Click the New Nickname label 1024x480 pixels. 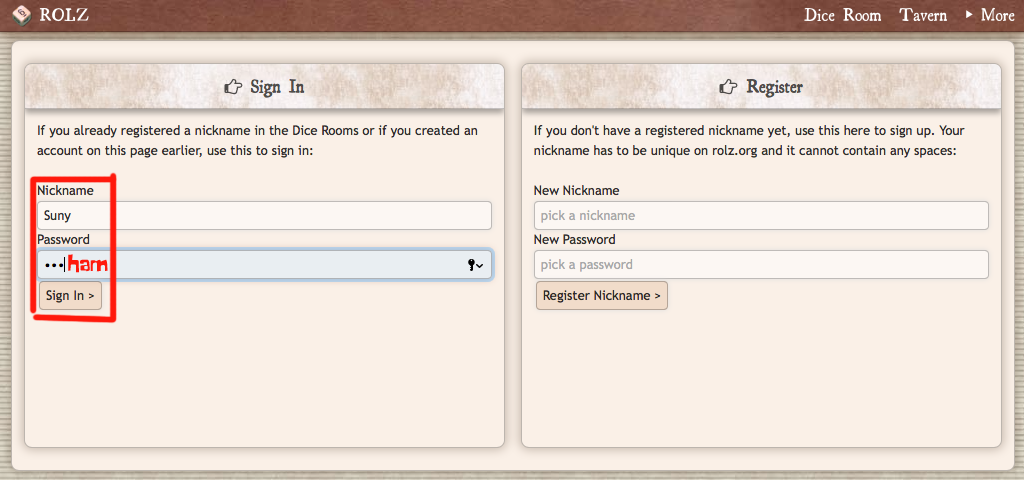pos(577,191)
